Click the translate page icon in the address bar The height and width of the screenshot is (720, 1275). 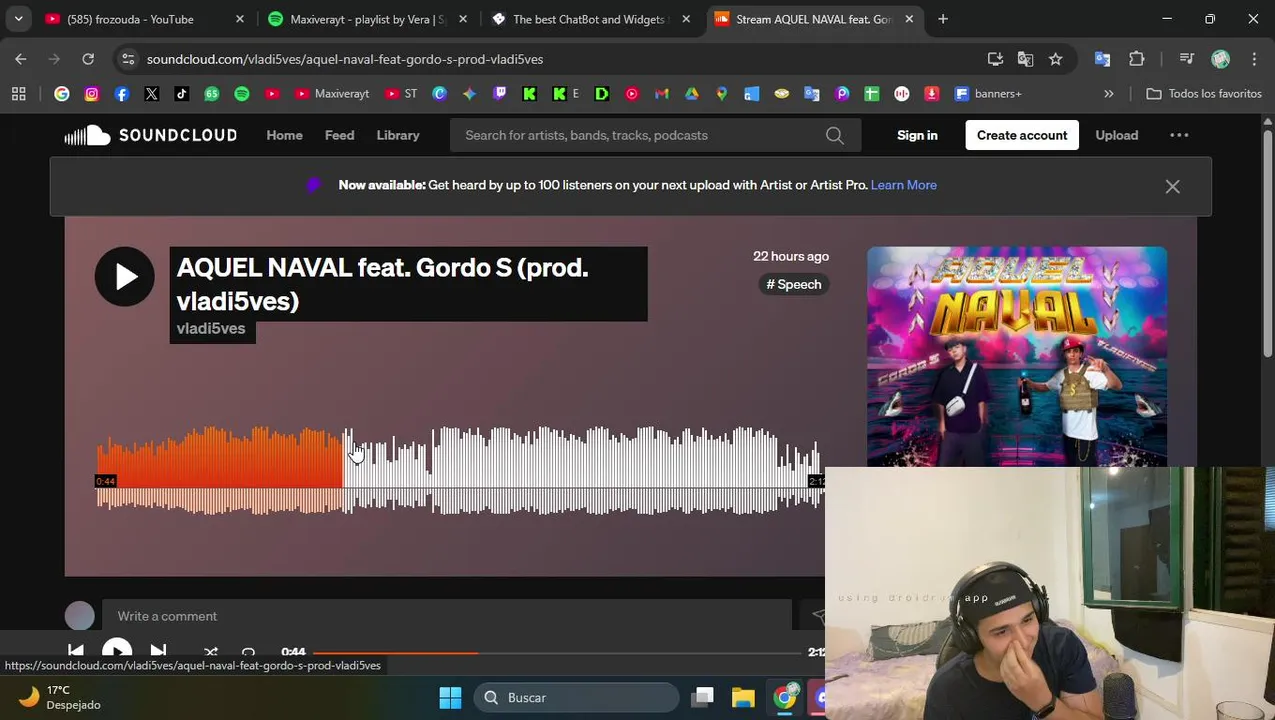[x=1025, y=59]
